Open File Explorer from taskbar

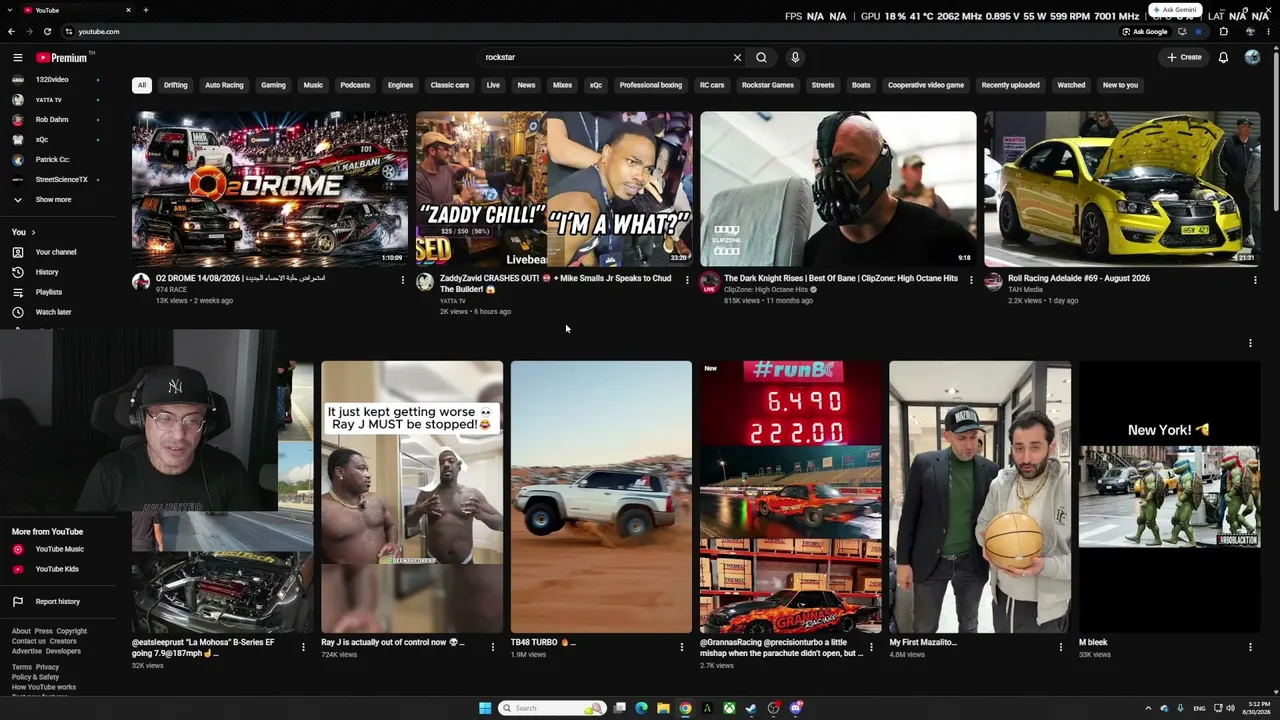[663, 708]
